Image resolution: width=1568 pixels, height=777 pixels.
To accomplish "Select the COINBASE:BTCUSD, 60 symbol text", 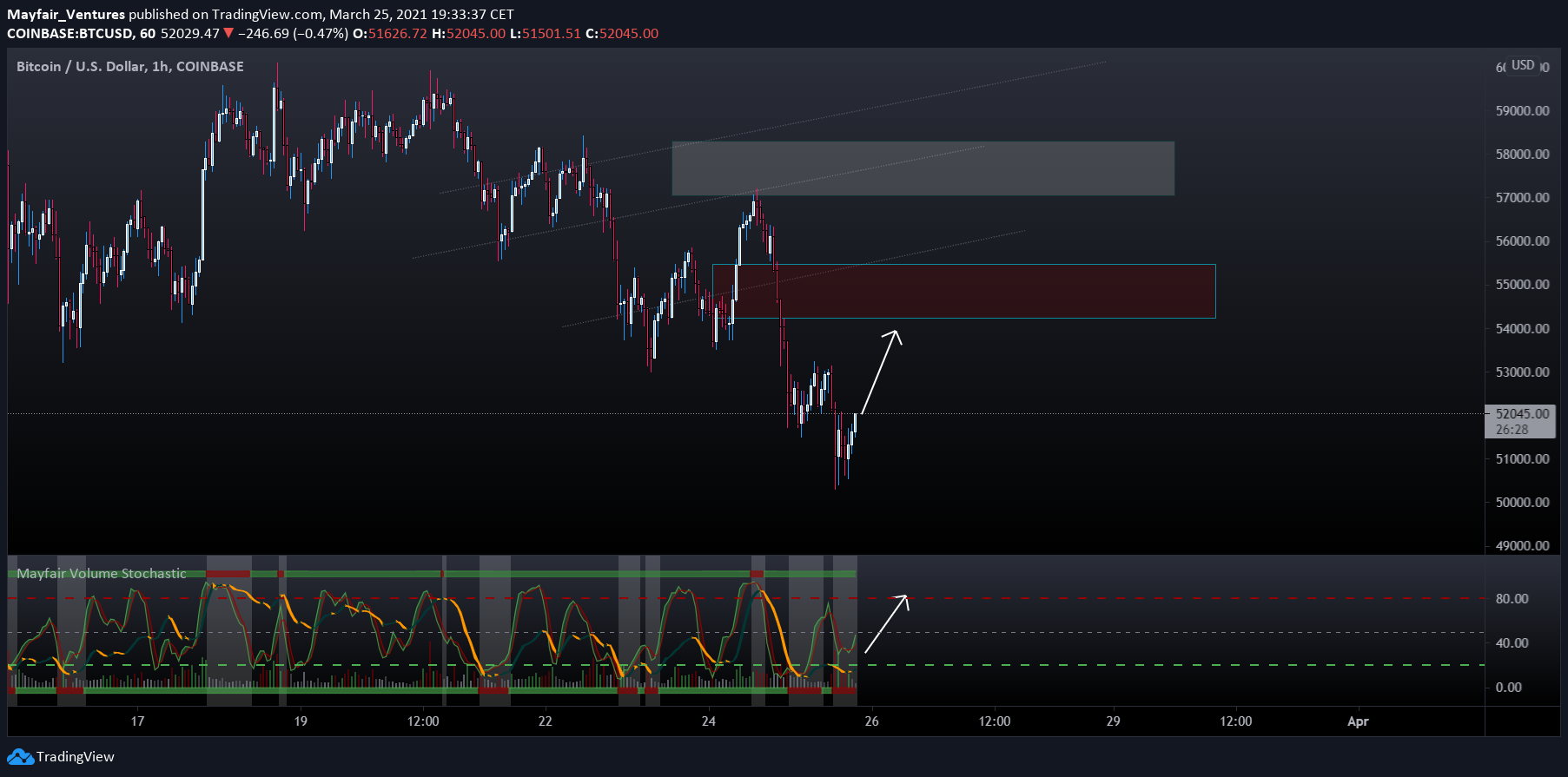I will click(x=82, y=34).
